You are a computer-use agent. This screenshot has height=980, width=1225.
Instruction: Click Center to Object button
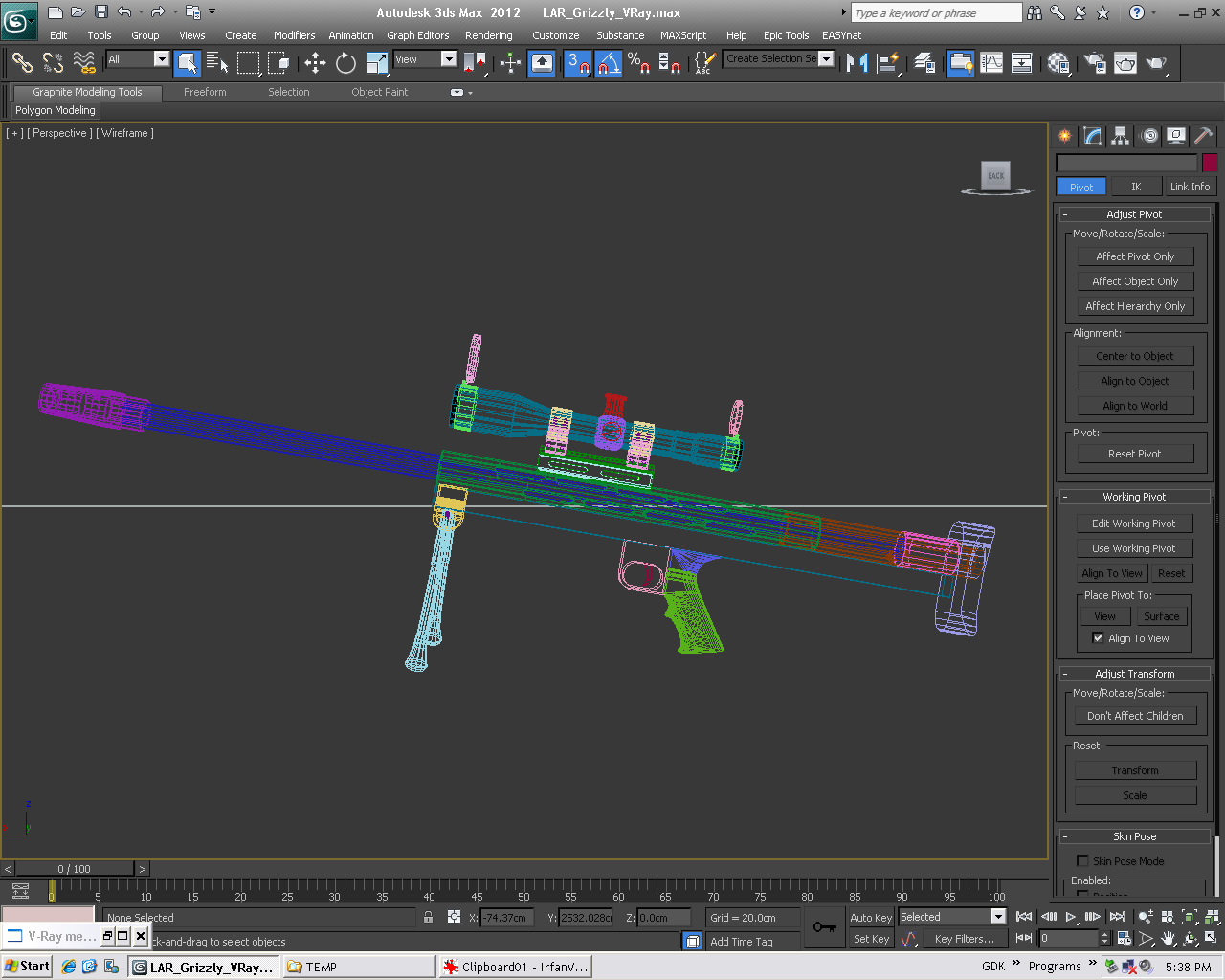1135,356
